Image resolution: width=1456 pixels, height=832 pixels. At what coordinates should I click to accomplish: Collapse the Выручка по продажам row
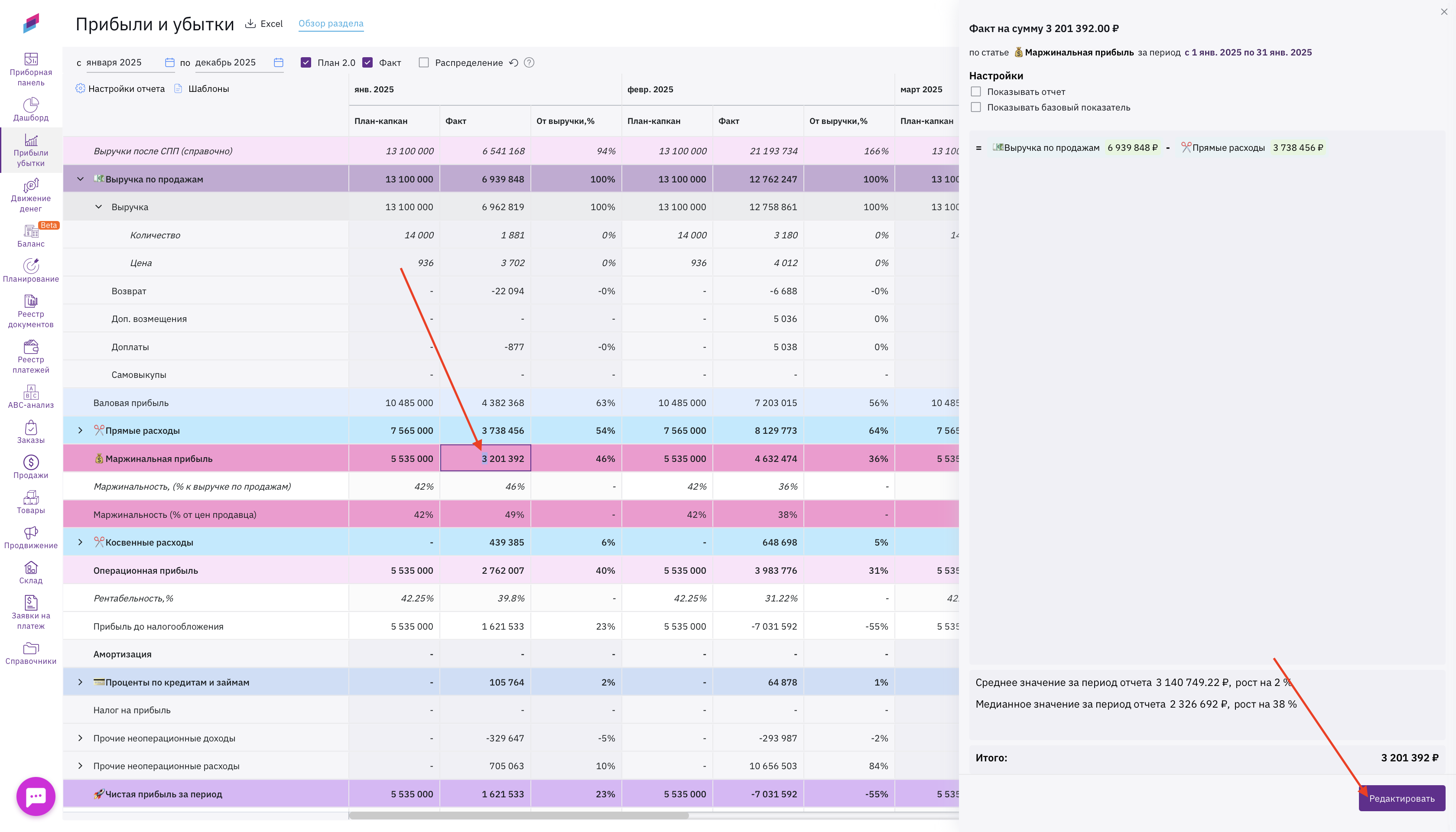tap(81, 179)
